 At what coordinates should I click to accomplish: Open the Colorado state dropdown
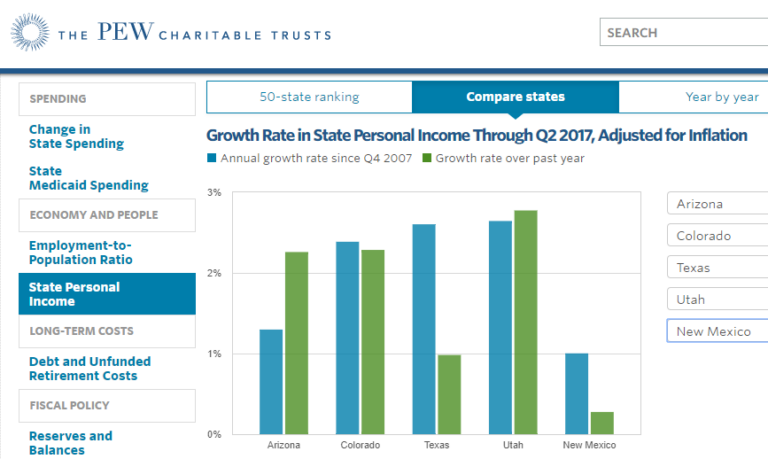tap(717, 236)
